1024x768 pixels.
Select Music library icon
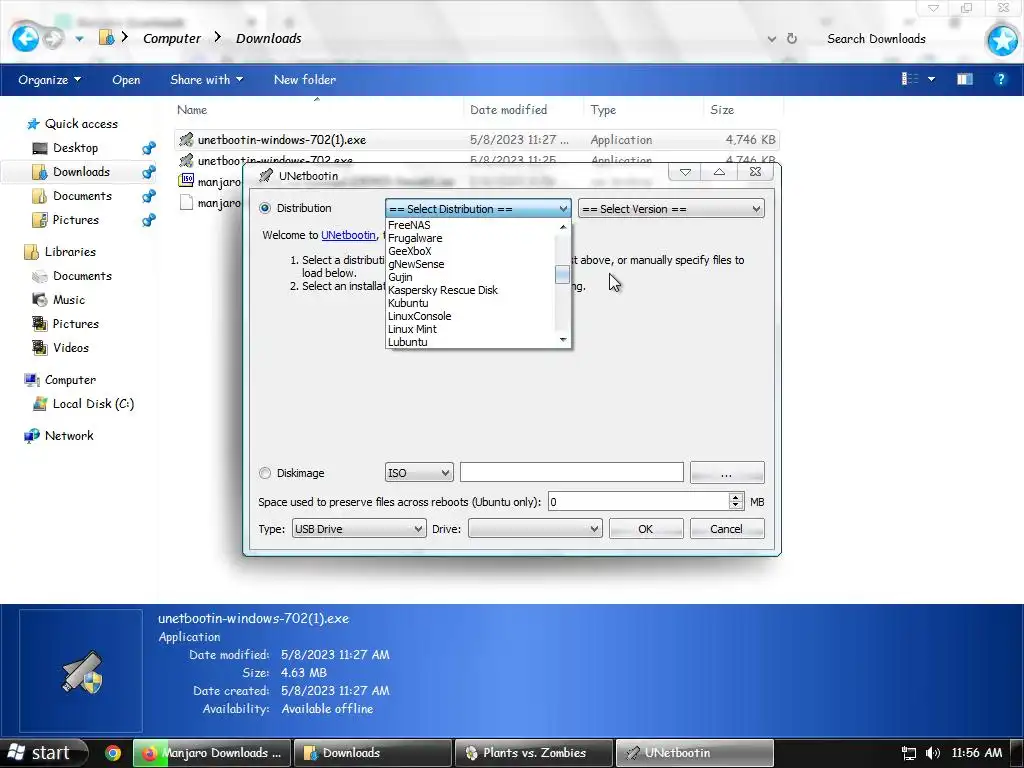(40, 300)
